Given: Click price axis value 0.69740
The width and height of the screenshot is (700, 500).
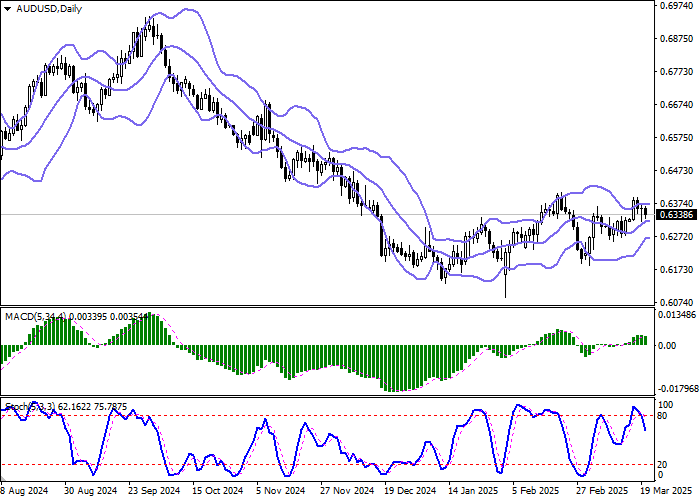Looking at the screenshot, I should [677, 6].
